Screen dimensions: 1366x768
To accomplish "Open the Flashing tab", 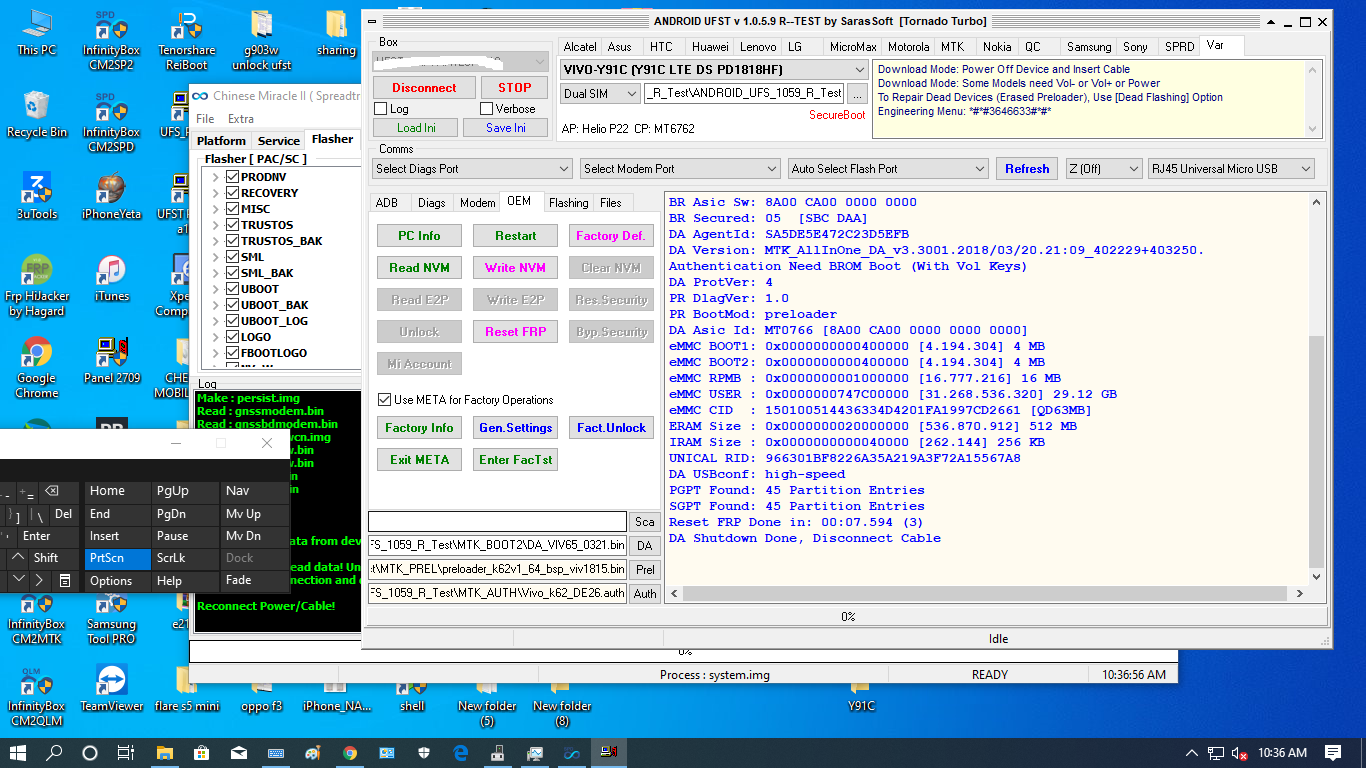I will pyautogui.click(x=568, y=203).
